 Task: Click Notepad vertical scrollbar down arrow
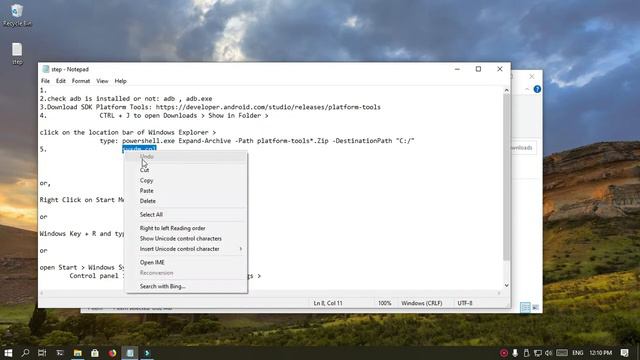pos(506,285)
